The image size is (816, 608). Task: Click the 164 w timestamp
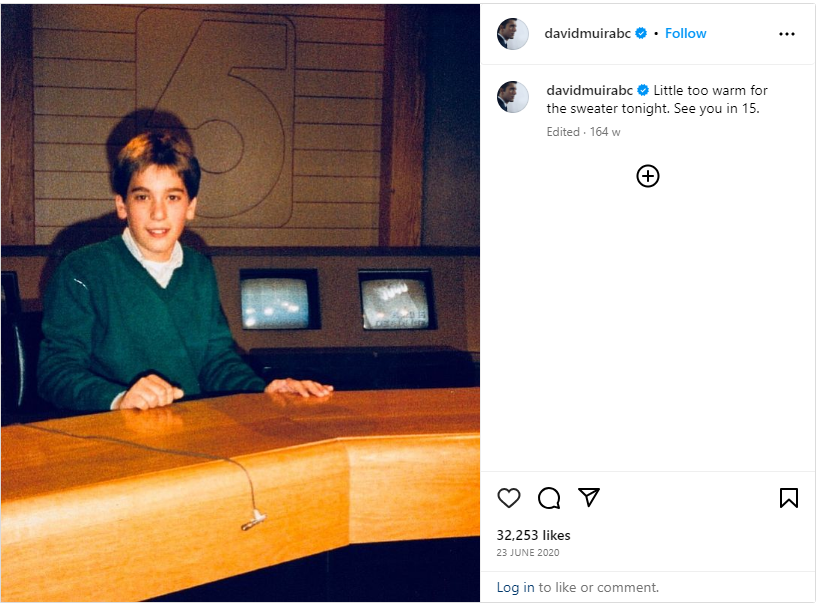[605, 132]
